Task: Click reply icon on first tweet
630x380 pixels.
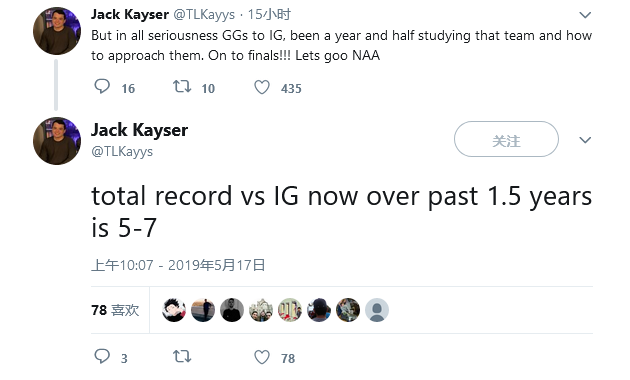Action: [x=102, y=87]
